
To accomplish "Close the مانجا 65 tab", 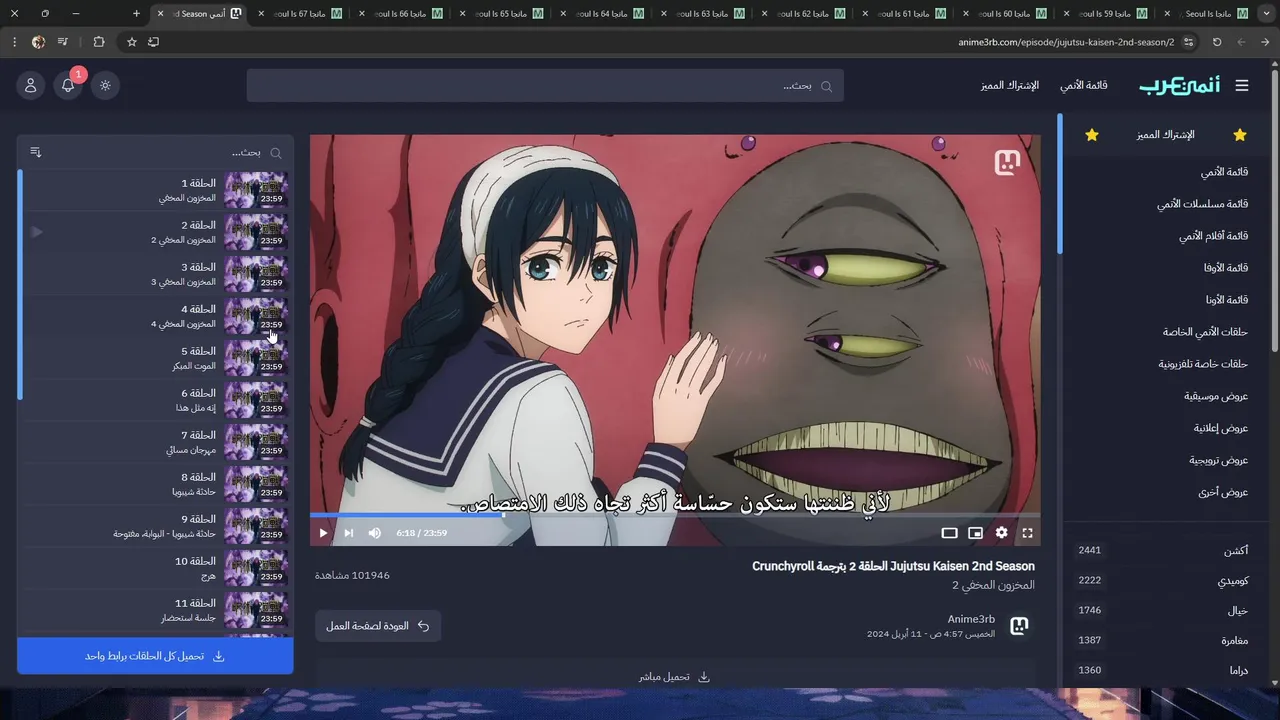I will [463, 14].
